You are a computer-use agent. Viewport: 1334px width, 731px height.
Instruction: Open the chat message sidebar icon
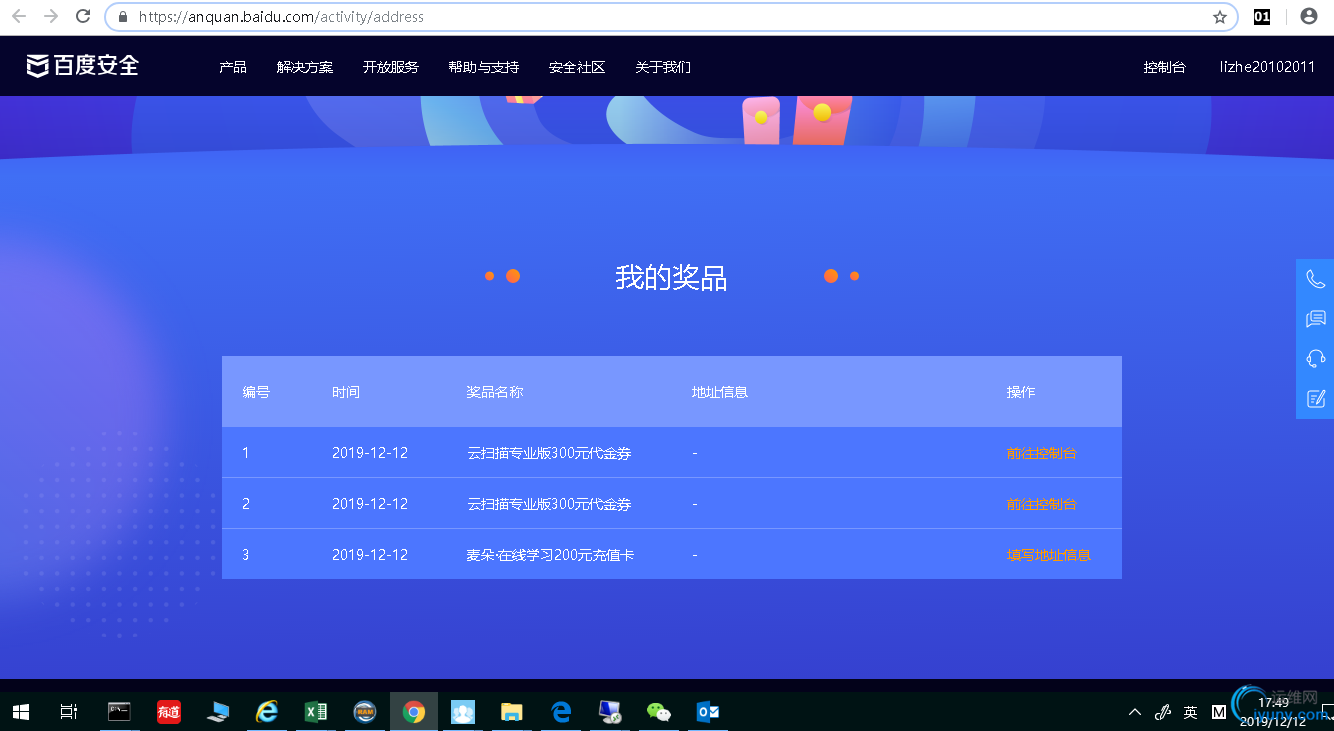(1315, 319)
